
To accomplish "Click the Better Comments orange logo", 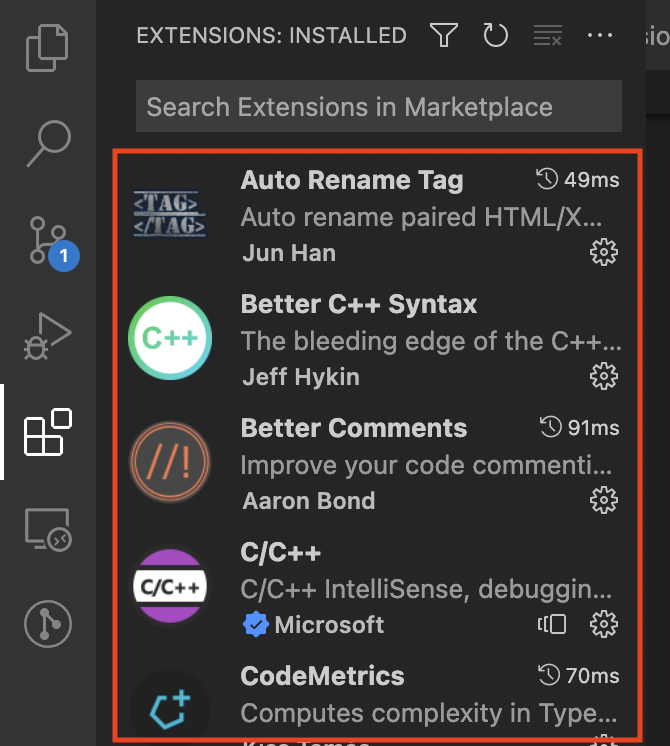I will tap(170, 462).
